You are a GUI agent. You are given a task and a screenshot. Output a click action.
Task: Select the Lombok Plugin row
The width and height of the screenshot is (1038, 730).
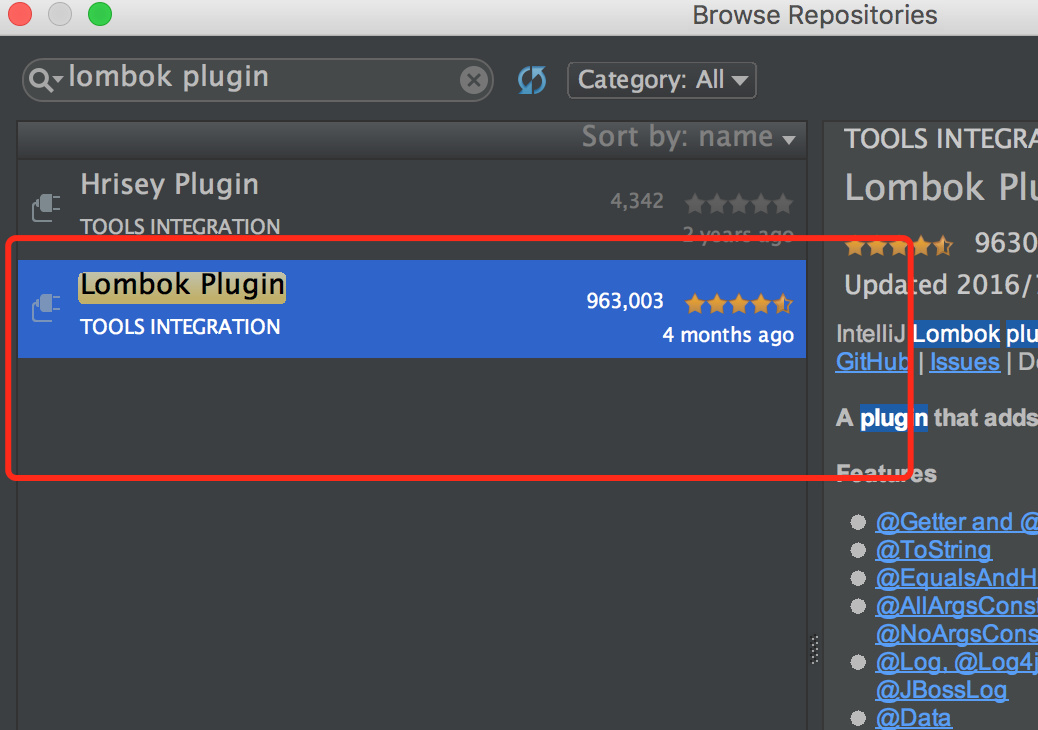click(412, 308)
